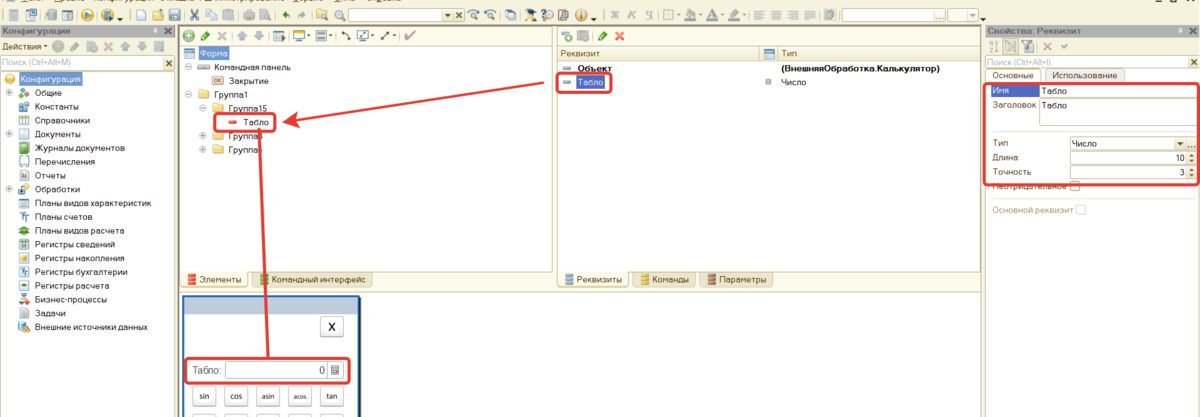Select Табло element in form tree
Image resolution: width=1200 pixels, height=417 pixels.
tap(256, 122)
